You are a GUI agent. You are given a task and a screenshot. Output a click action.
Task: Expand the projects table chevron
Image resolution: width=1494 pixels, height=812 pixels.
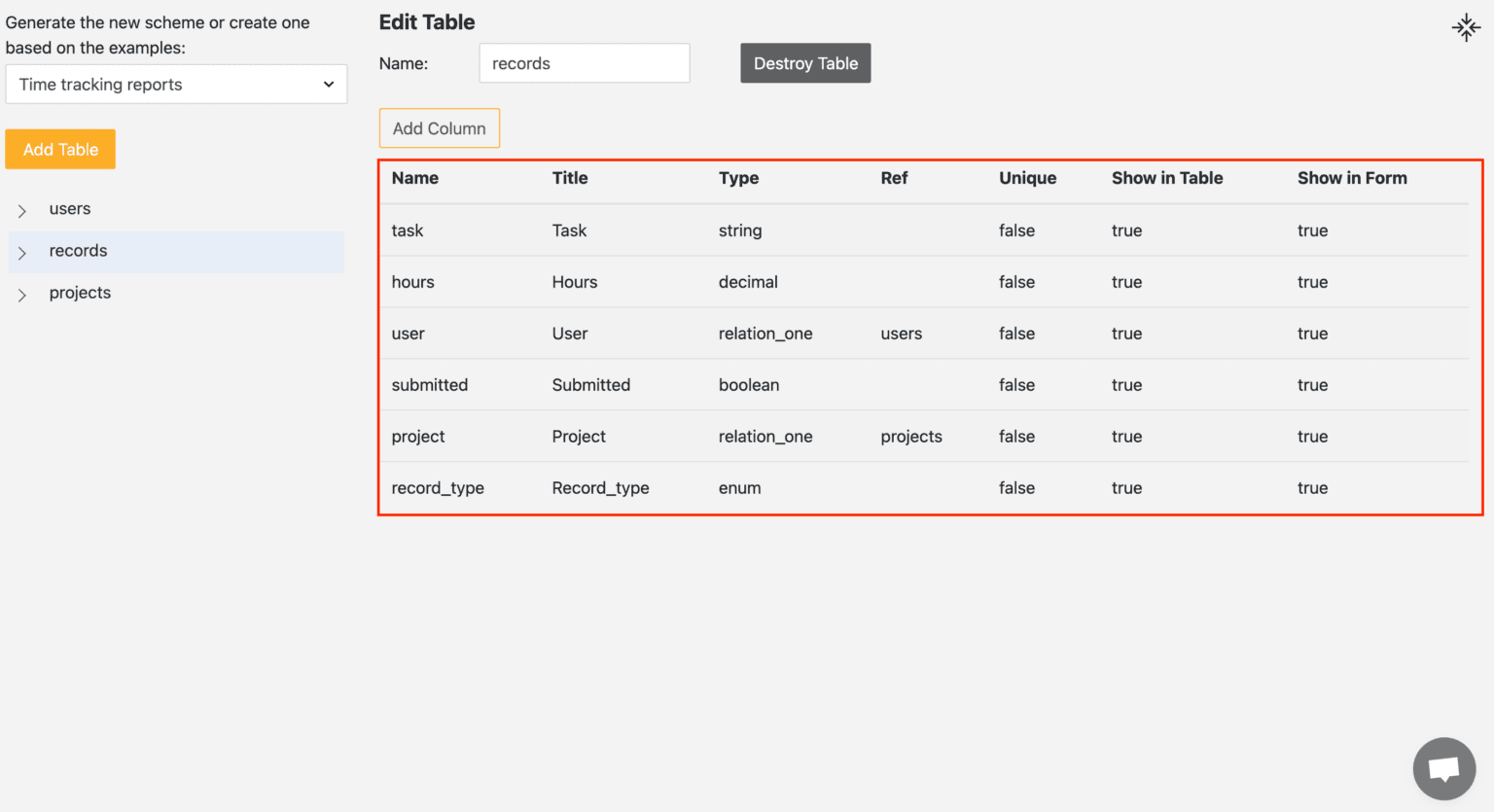pyautogui.click(x=22, y=295)
